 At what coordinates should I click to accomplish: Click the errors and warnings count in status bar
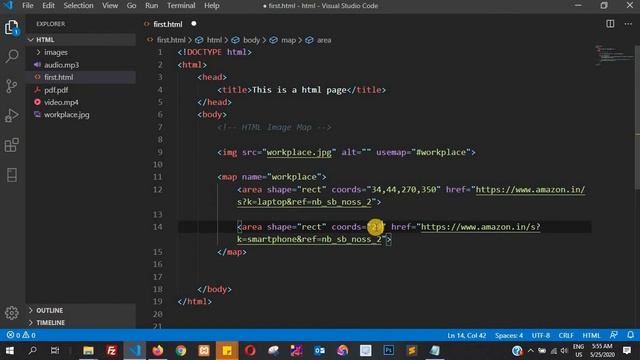coord(21,335)
